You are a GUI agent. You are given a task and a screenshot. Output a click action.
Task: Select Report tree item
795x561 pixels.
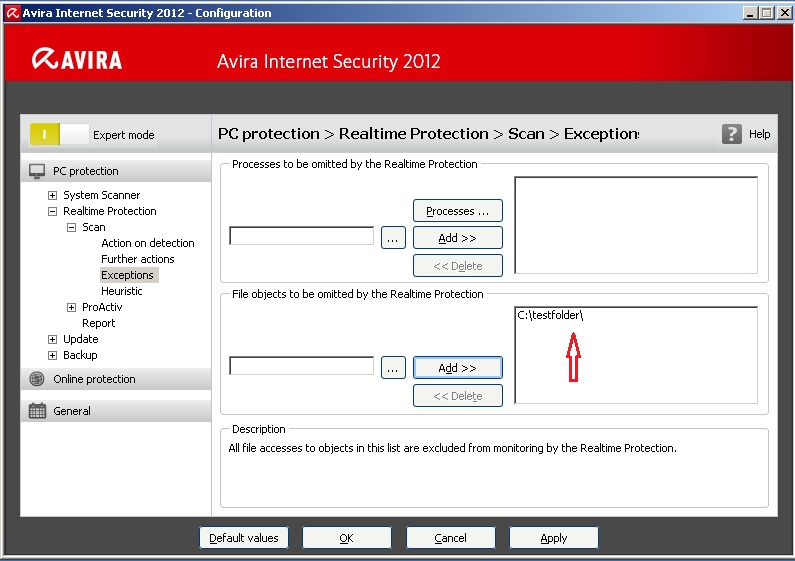98,323
